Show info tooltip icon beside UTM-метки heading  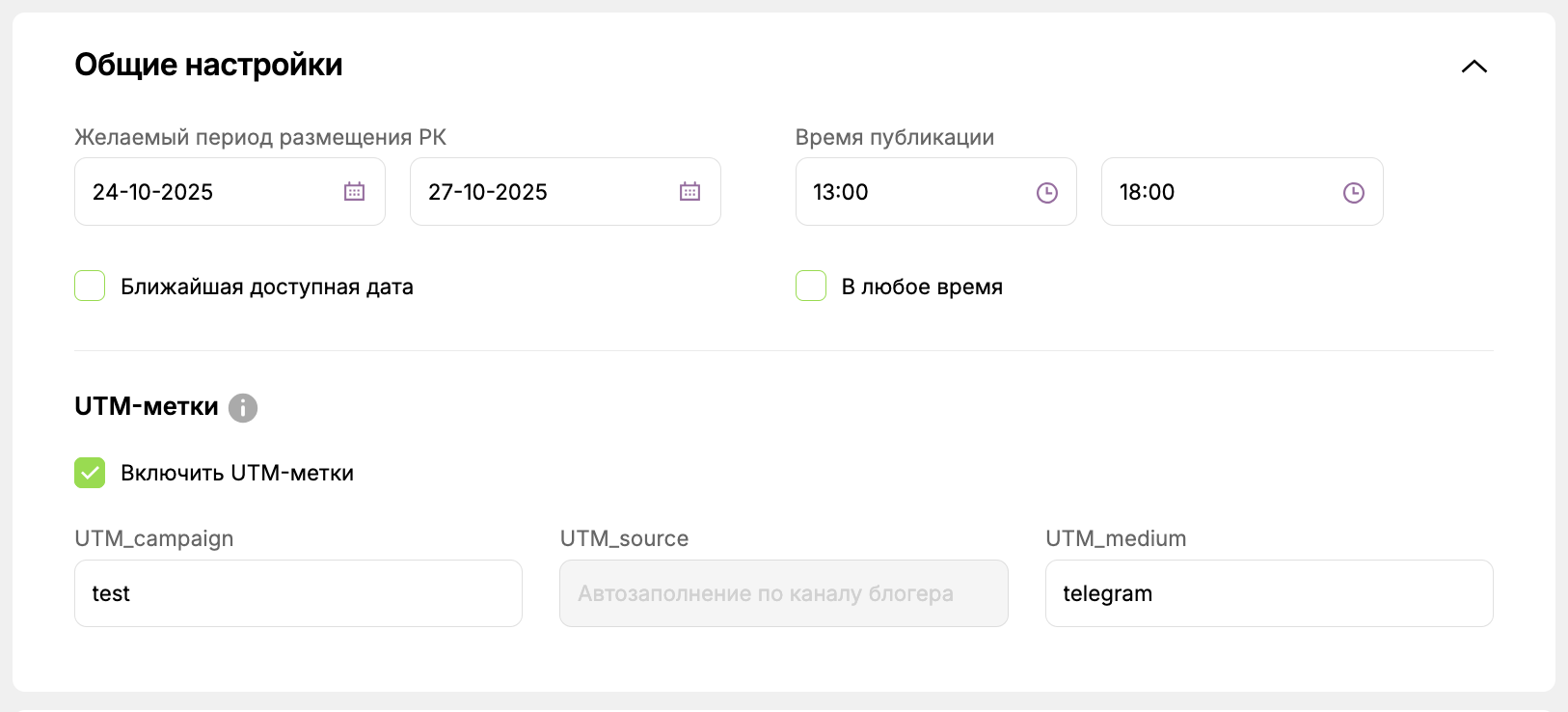coord(243,408)
